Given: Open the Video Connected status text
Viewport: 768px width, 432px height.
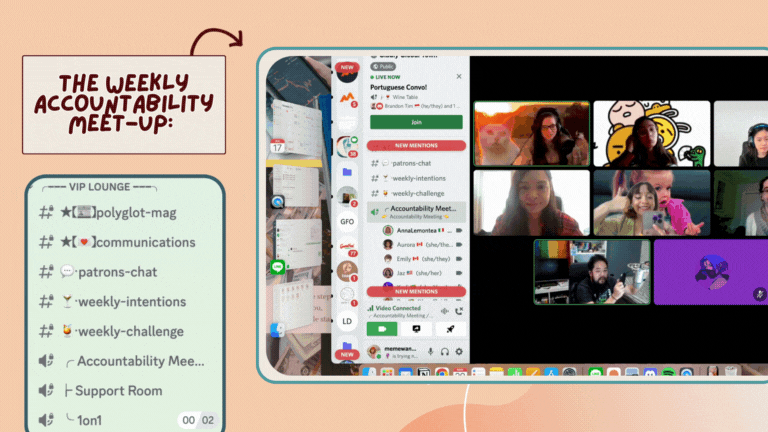Looking at the screenshot, I should point(398,308).
